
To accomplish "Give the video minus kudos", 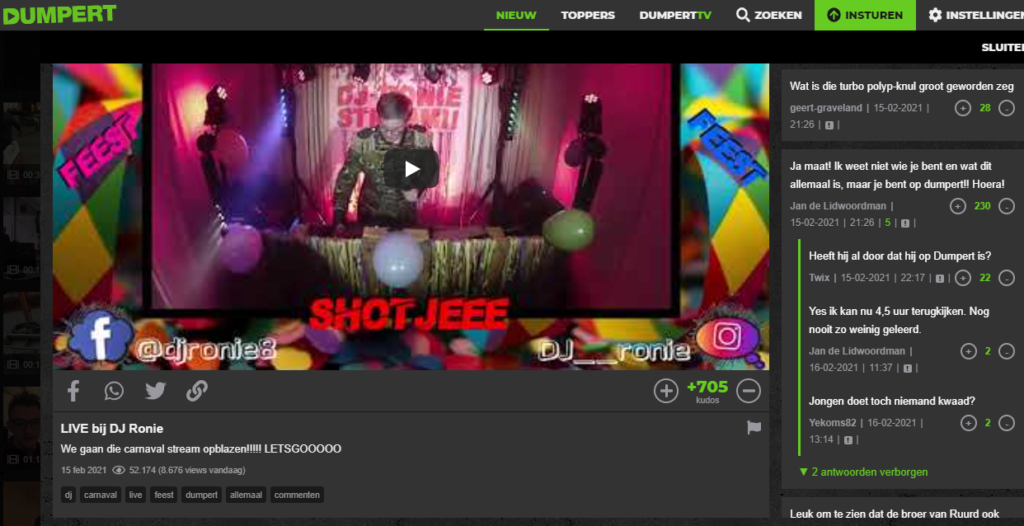I will coord(748,391).
